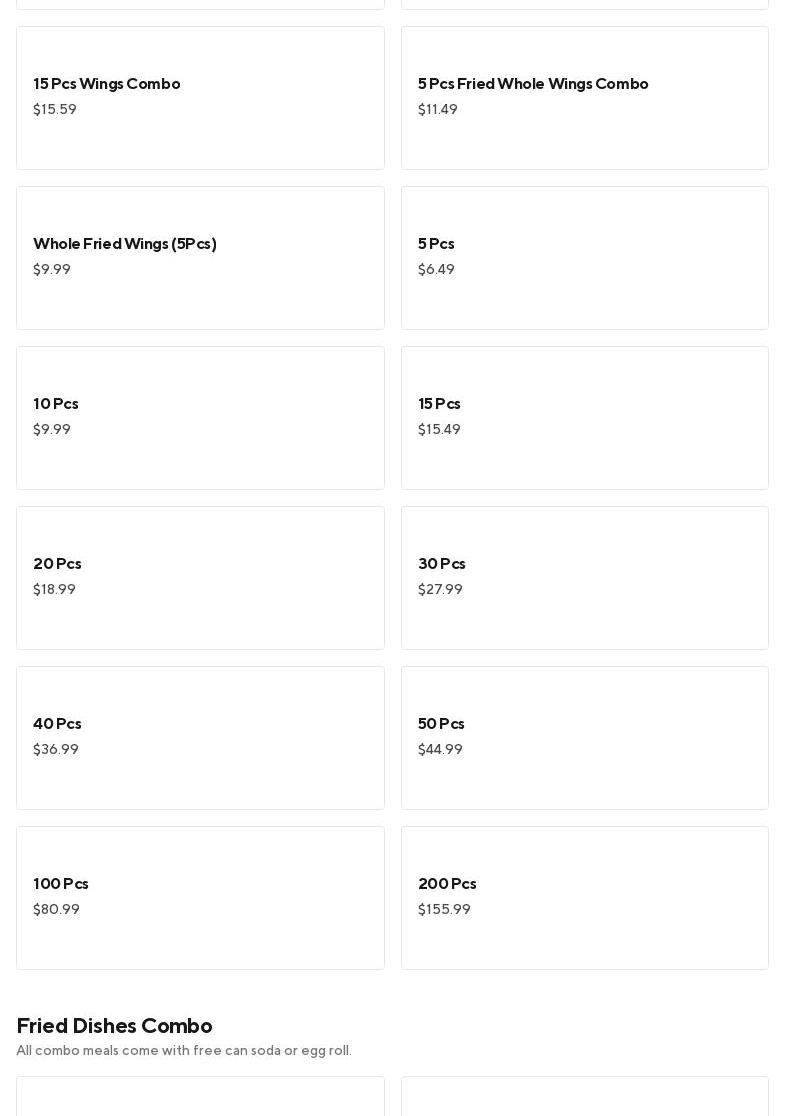Select the 10 Pcs menu card
Screen dimensions: 785x1116
click(200, 418)
